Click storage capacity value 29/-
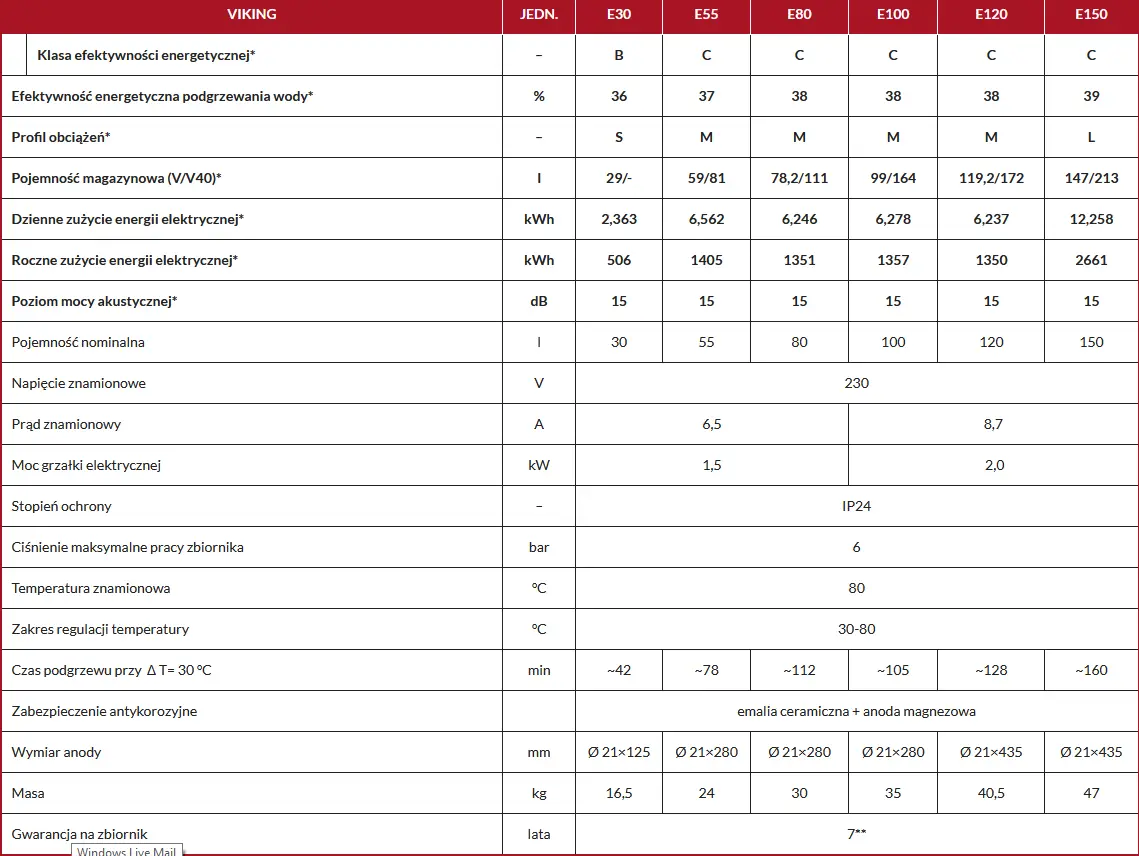Viewport: 1139px width, 856px height. 619,178
